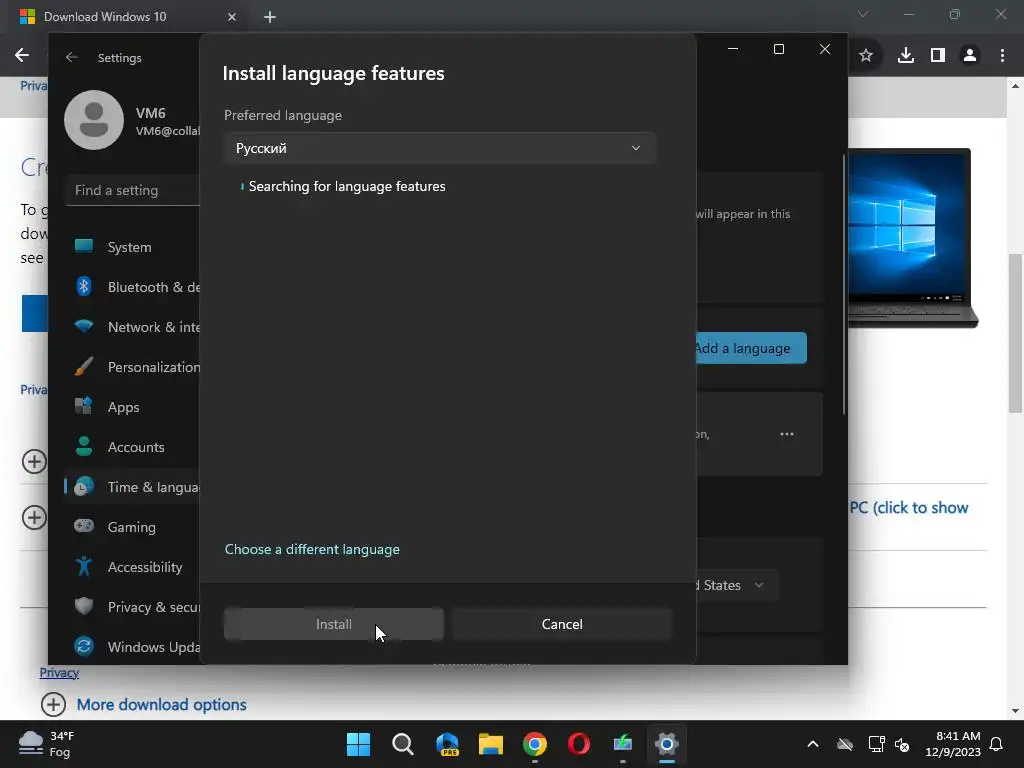Click the Windows laptop image
1024x768 pixels.
[912, 238]
